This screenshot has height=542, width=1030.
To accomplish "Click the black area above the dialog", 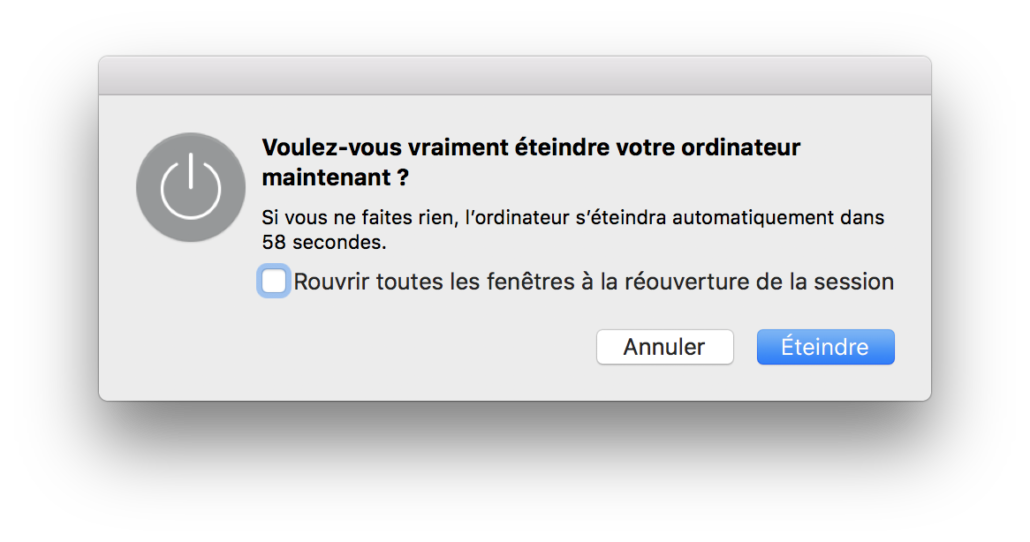I will [514, 26].
